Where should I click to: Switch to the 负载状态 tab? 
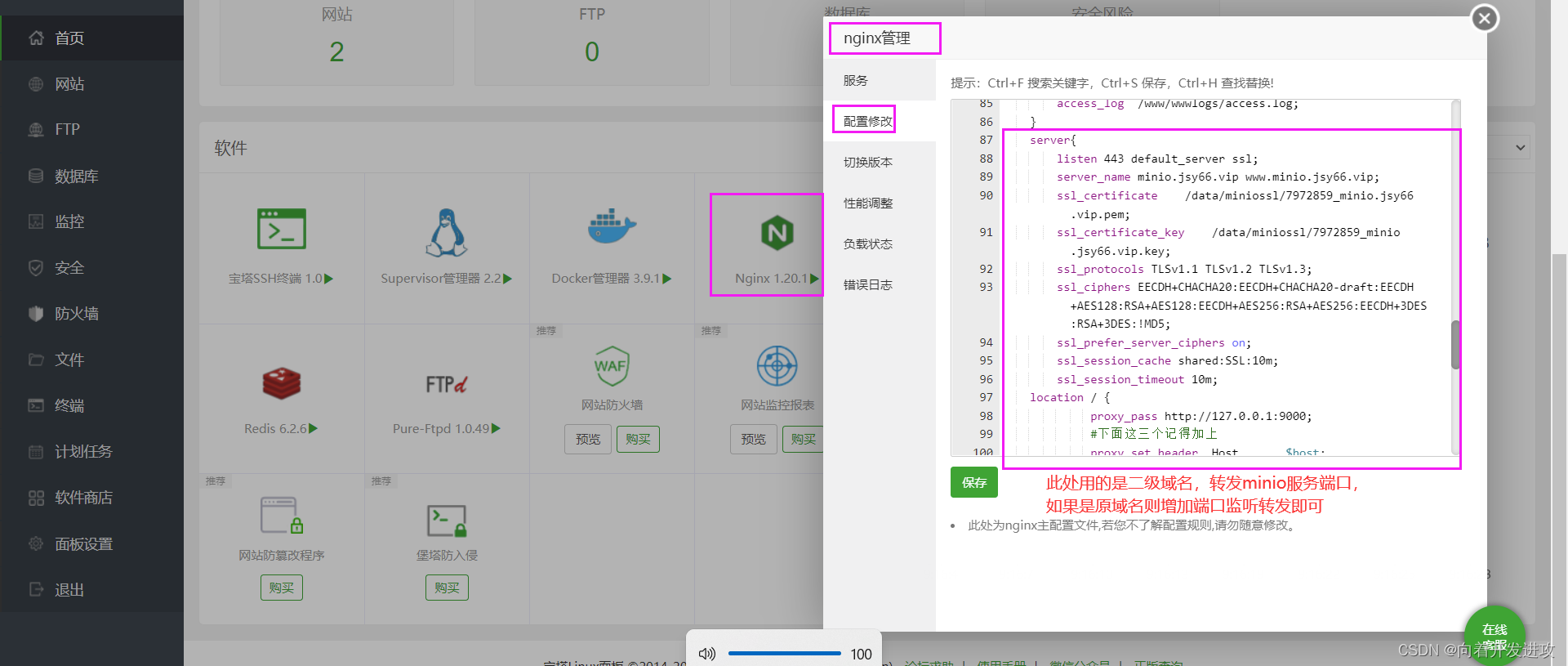point(880,244)
